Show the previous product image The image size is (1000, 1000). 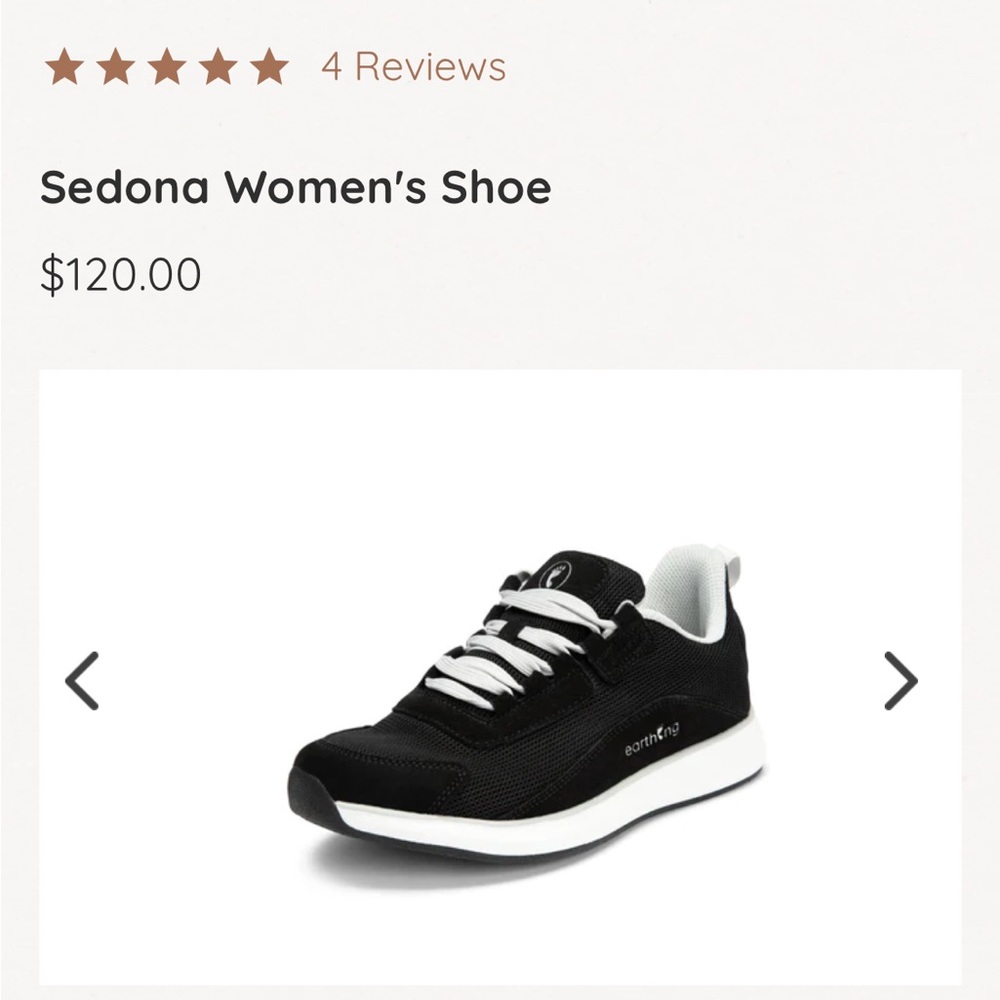[82, 681]
